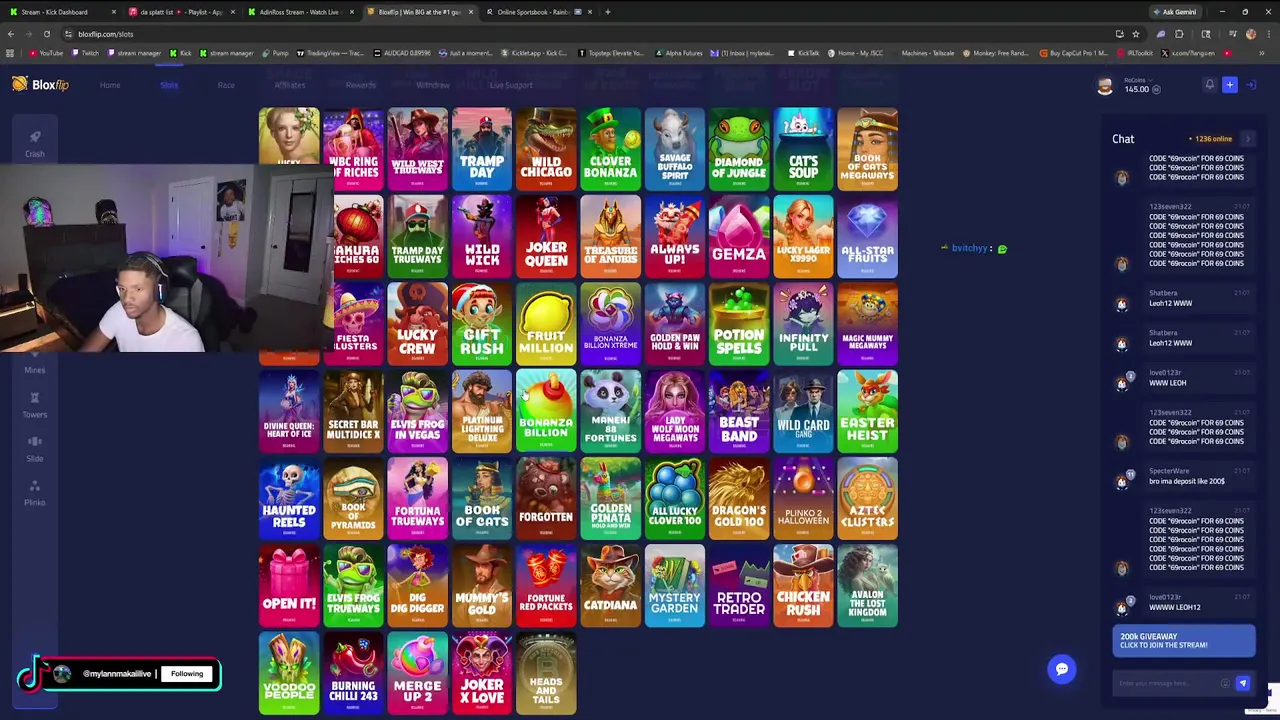1280x720 pixels.
Task: Open the Merge Up 2 slot
Action: [418, 674]
